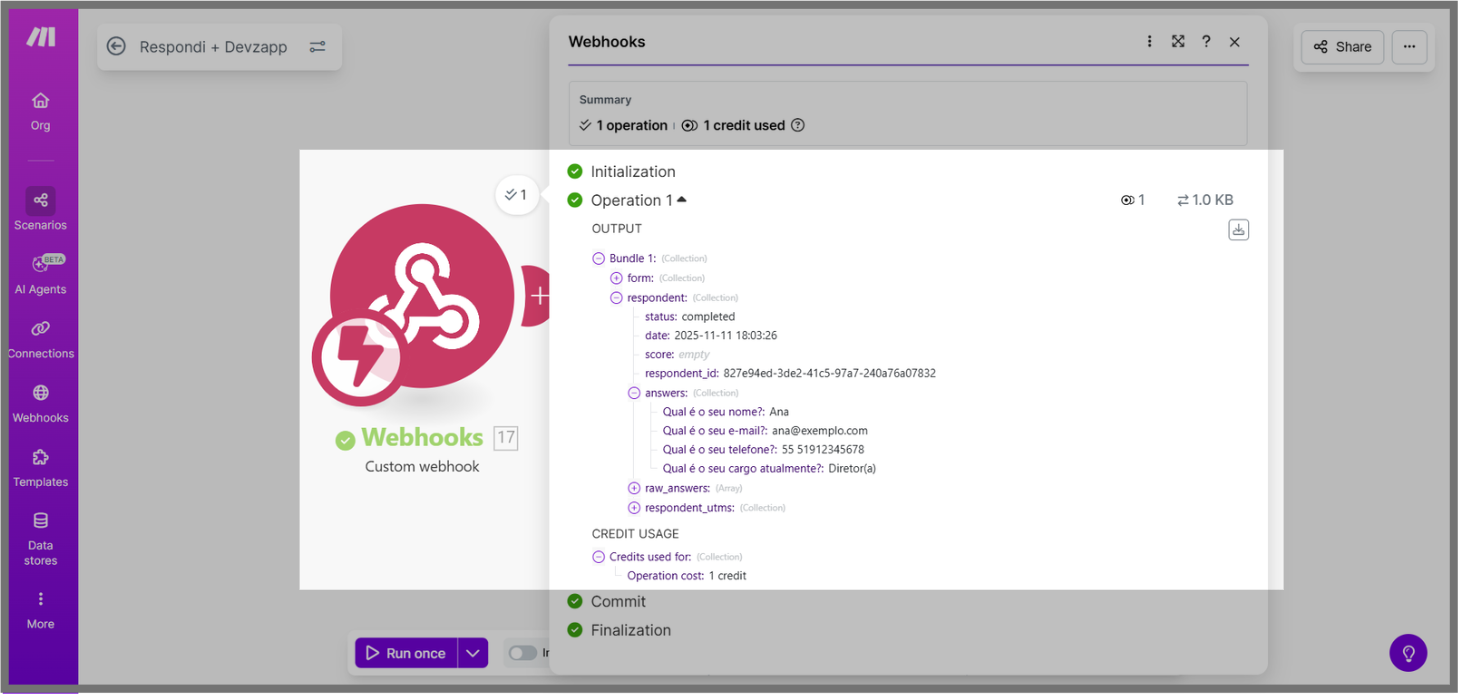Click the score empty value
This screenshot has width=1459, height=694.
coord(694,355)
